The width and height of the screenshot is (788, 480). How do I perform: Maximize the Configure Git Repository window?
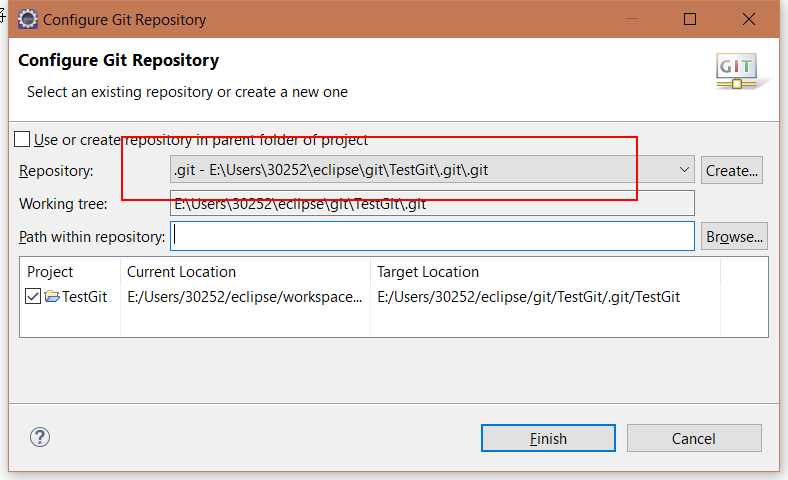pos(690,19)
